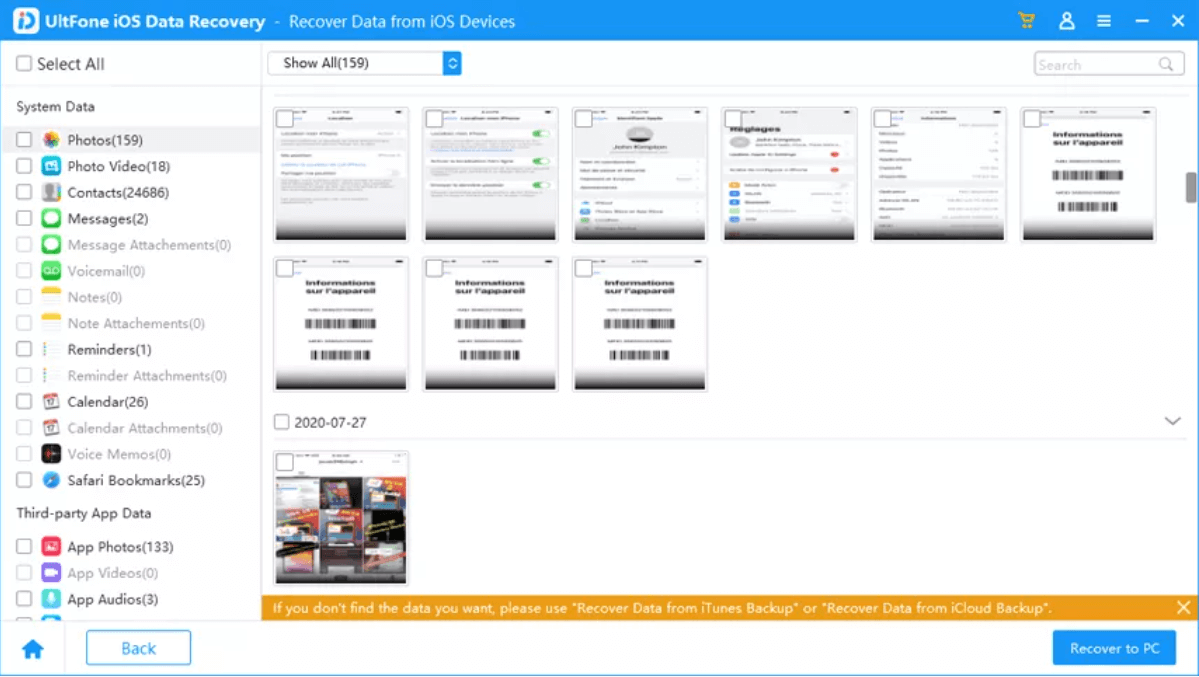Open the hamburger menu in the title bar
Viewport: 1199px width, 677px height.
[1104, 20]
